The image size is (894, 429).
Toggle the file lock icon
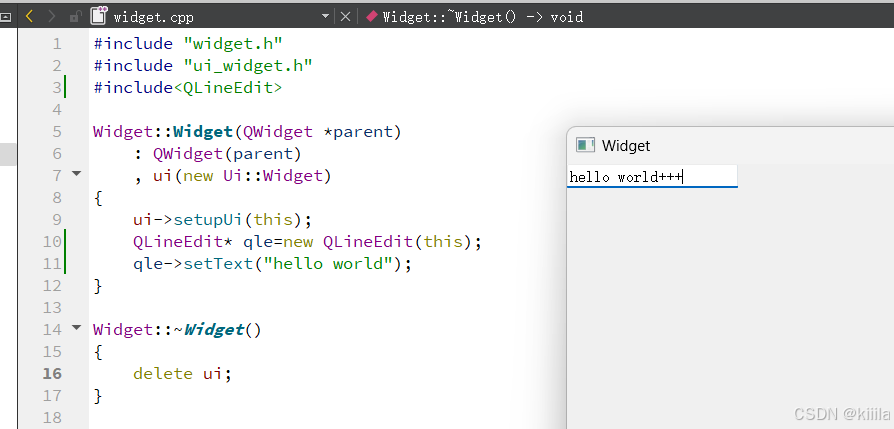(75, 17)
